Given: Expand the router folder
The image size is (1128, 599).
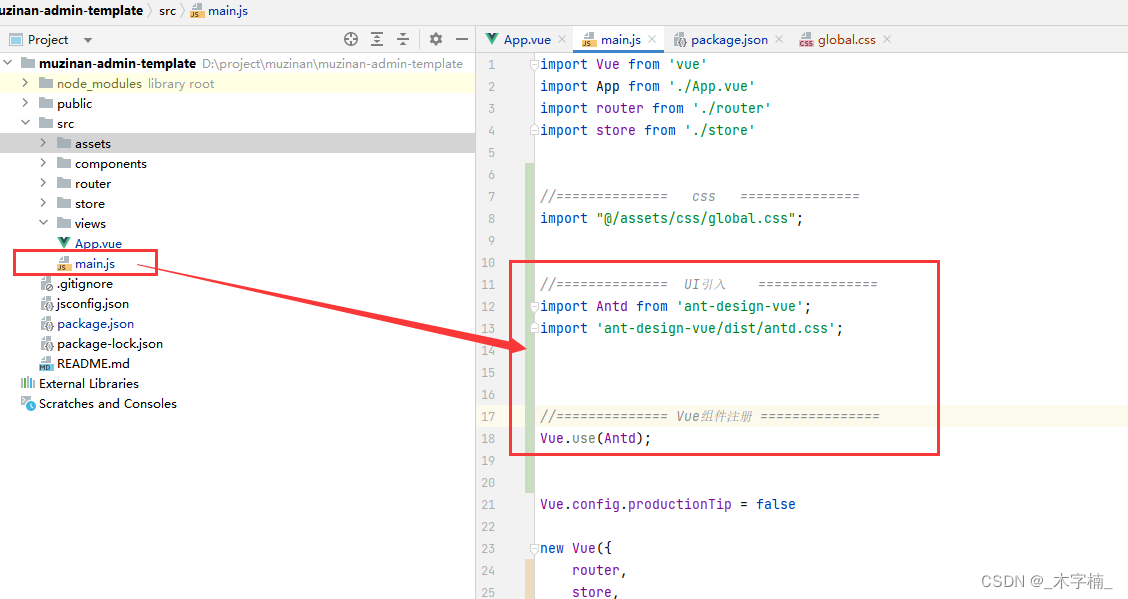Looking at the screenshot, I should coord(43,183).
